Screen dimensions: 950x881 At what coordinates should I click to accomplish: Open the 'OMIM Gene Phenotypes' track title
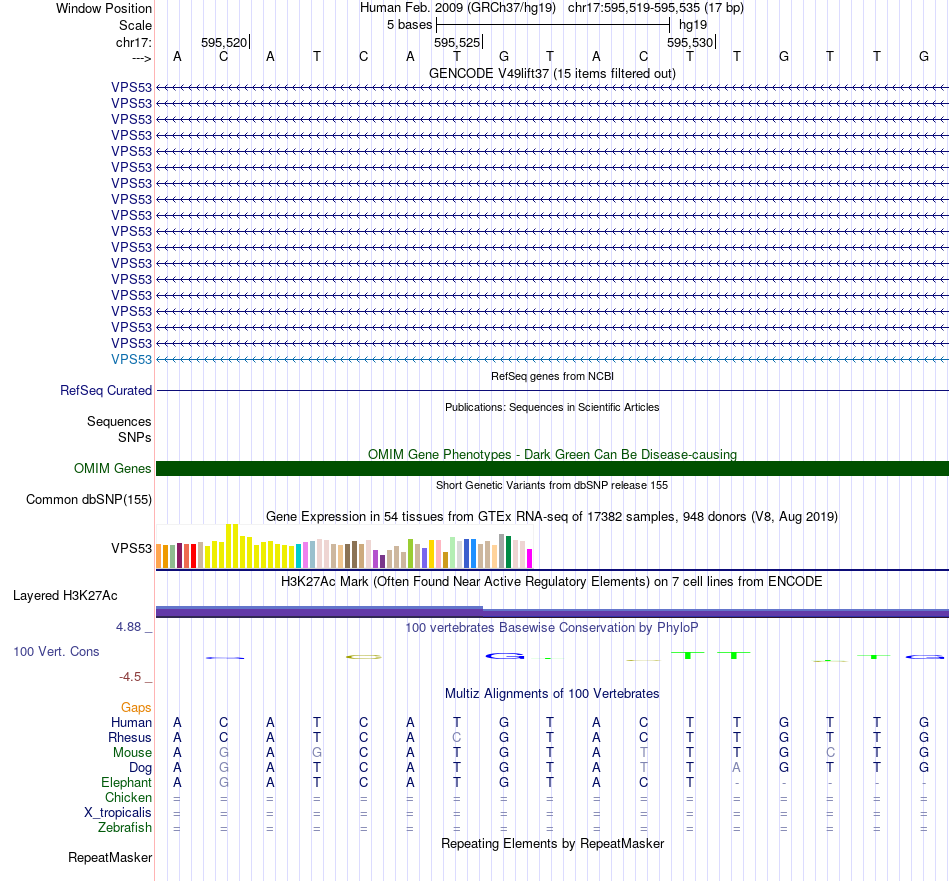pyautogui.click(x=552, y=454)
